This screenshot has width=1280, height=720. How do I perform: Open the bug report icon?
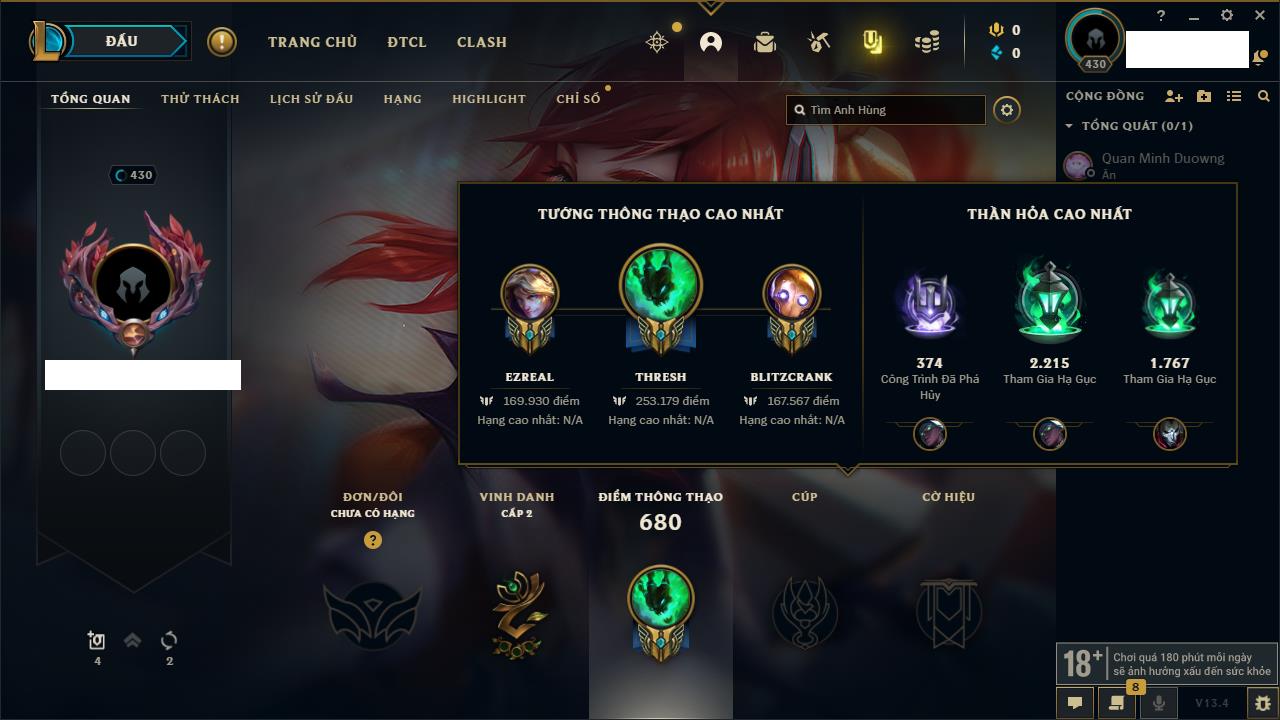pos(1262,703)
